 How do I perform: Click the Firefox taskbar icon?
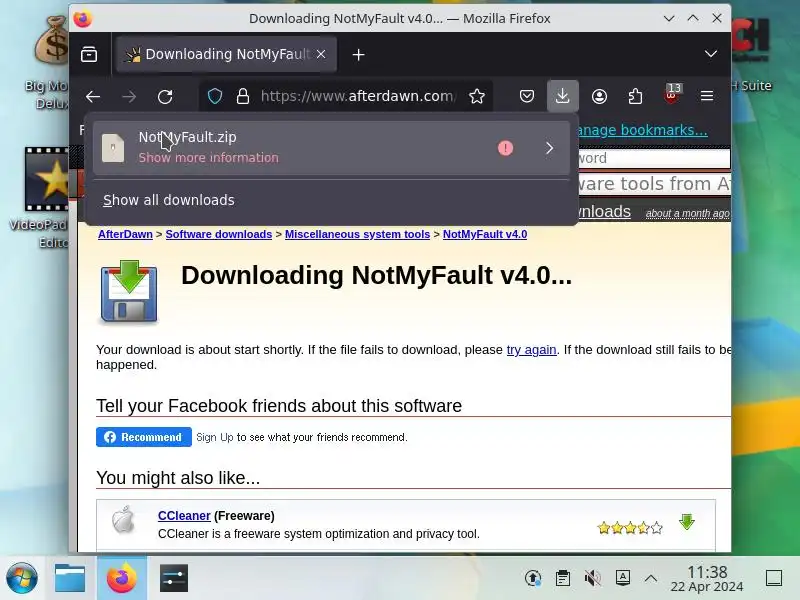point(121,578)
